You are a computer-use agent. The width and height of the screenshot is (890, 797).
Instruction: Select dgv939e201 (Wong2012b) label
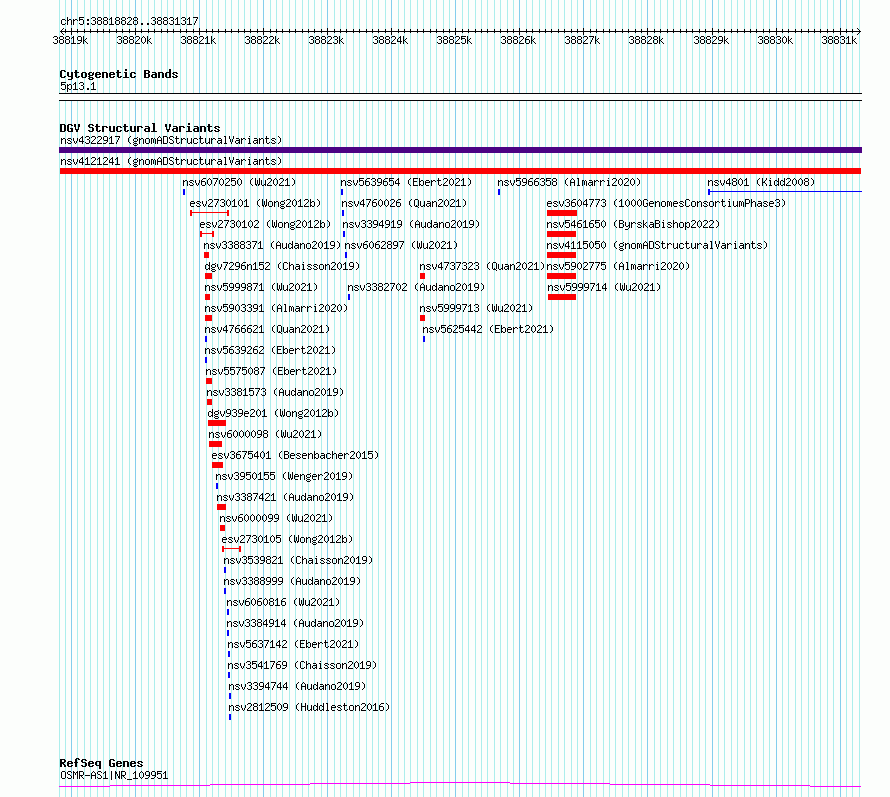tap(273, 413)
